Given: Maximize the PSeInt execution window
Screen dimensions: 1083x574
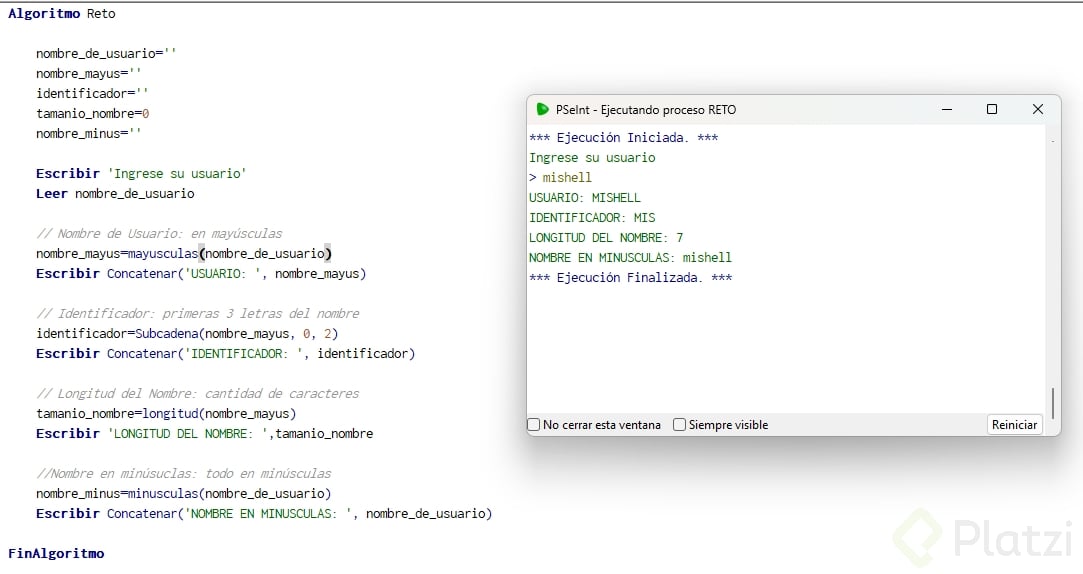Looking at the screenshot, I should tap(992, 109).
